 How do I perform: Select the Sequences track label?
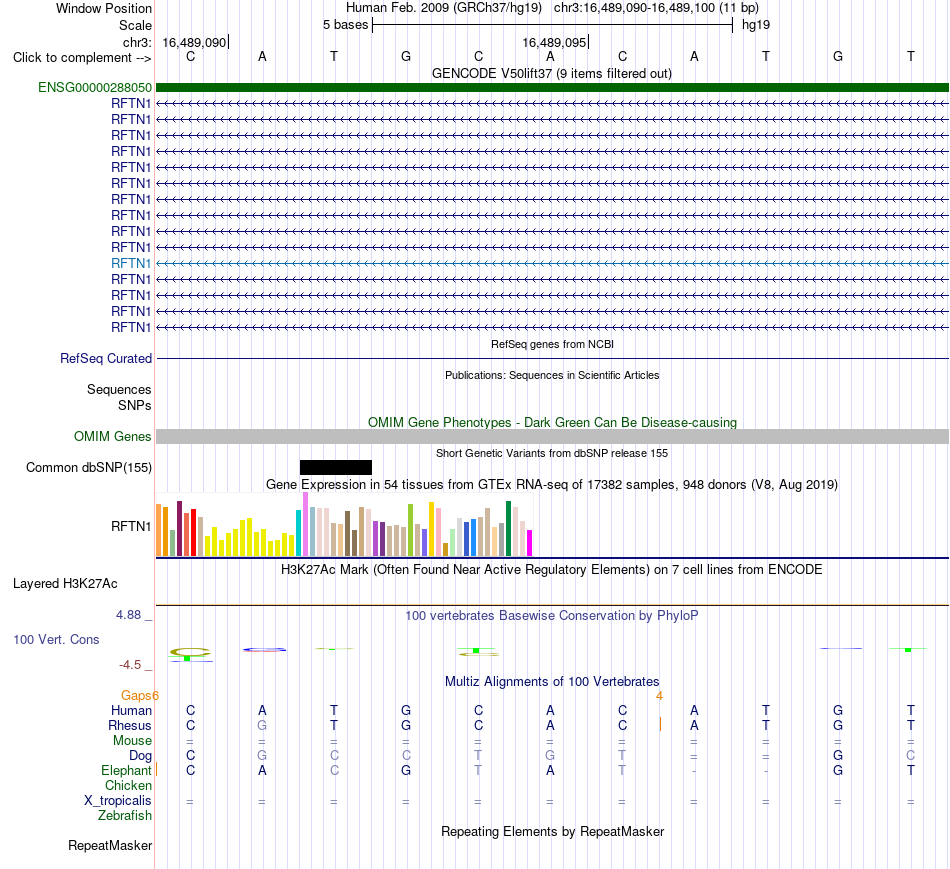[x=119, y=389]
